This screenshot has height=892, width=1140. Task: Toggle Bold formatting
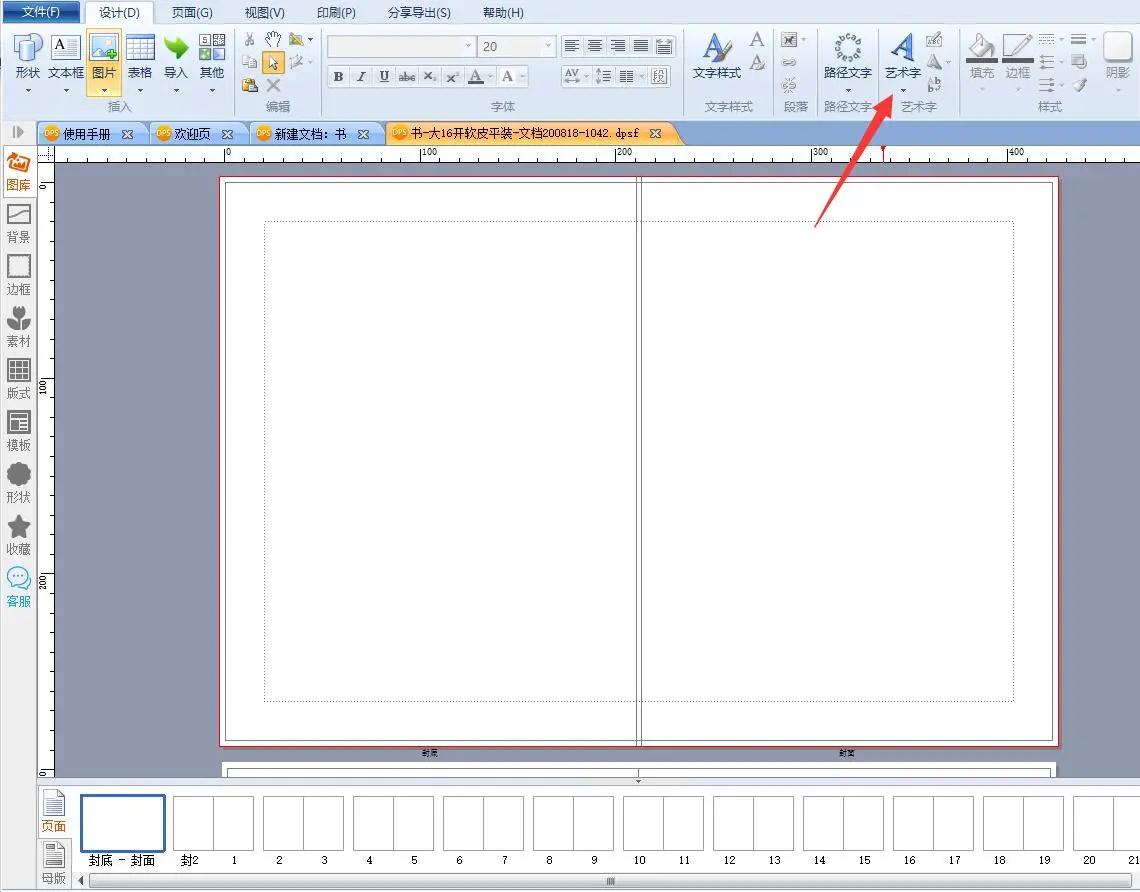coord(338,76)
